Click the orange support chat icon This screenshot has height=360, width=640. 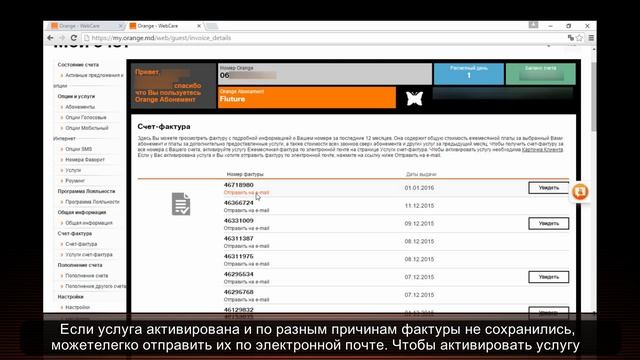pos(580,192)
